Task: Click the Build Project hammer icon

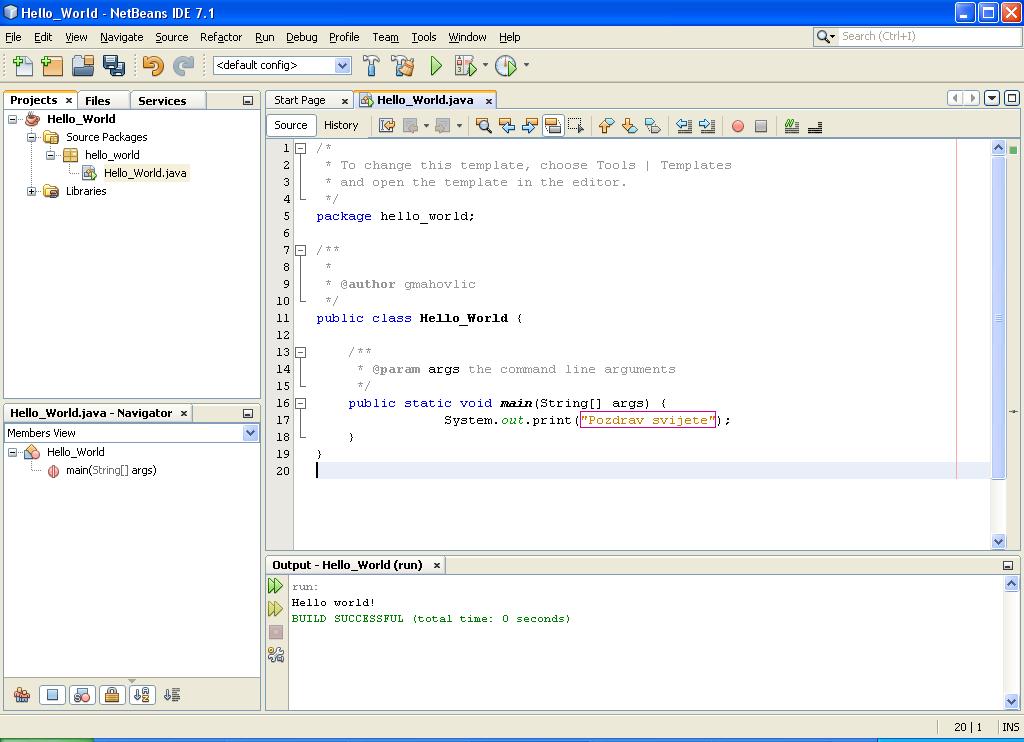Action: (x=371, y=66)
